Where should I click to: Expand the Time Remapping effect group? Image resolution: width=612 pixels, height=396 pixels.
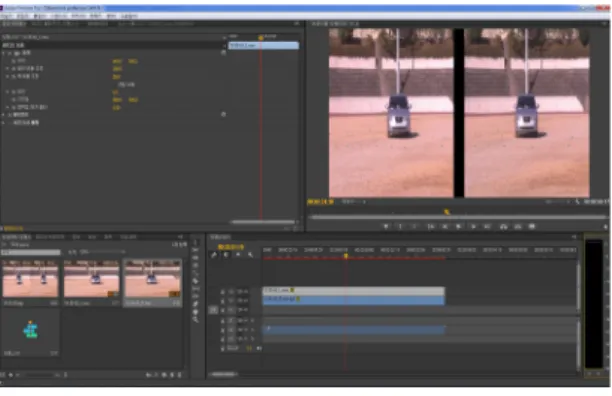click(4, 123)
